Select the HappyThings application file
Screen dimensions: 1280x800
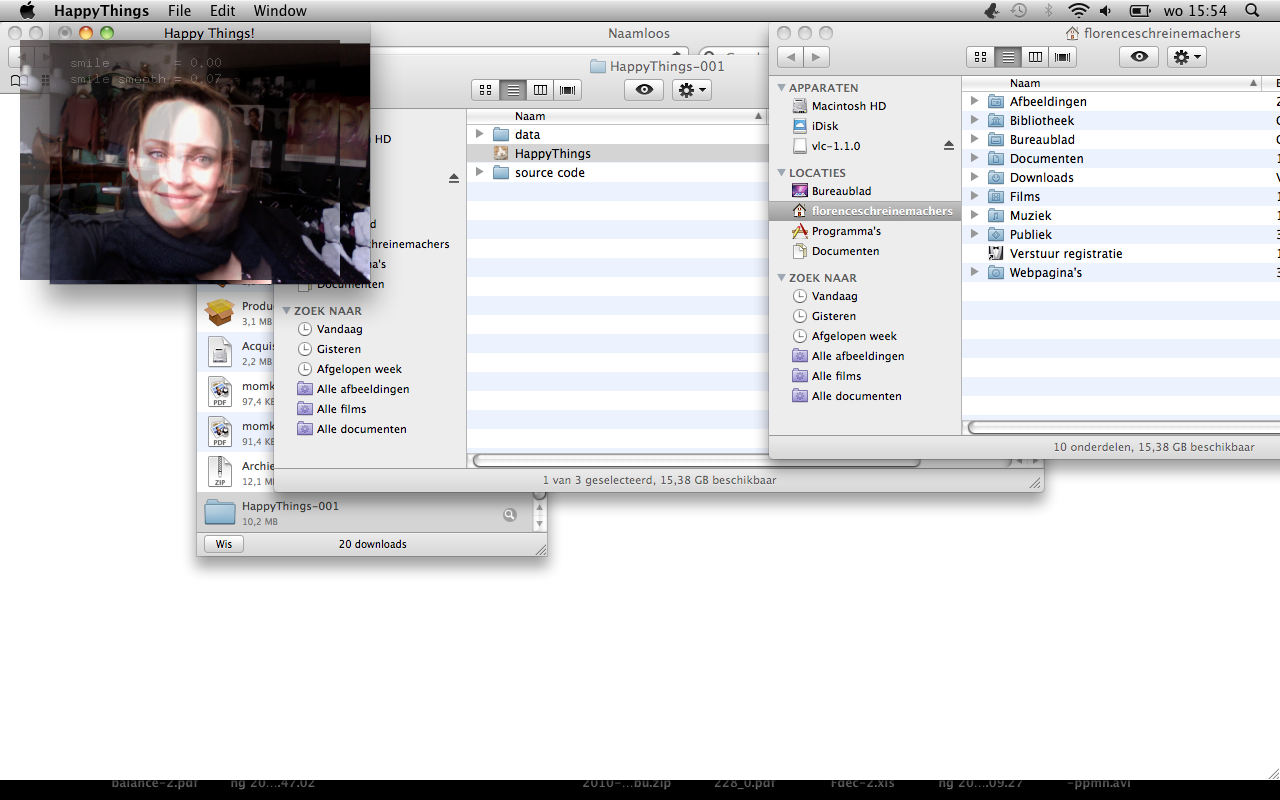coord(552,153)
